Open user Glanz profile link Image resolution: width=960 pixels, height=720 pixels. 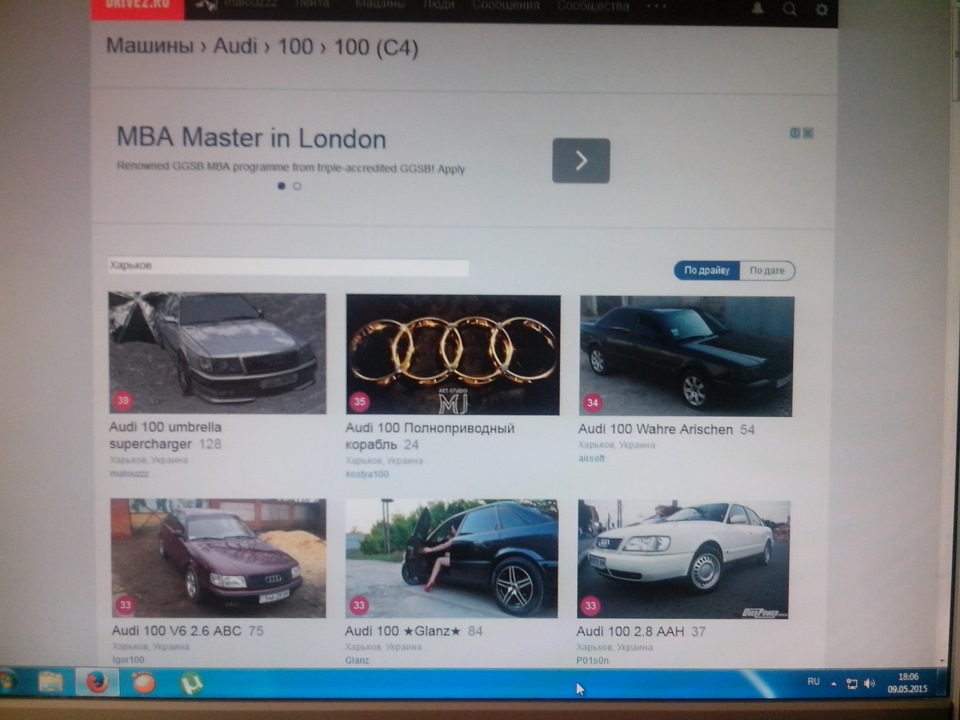coord(357,660)
